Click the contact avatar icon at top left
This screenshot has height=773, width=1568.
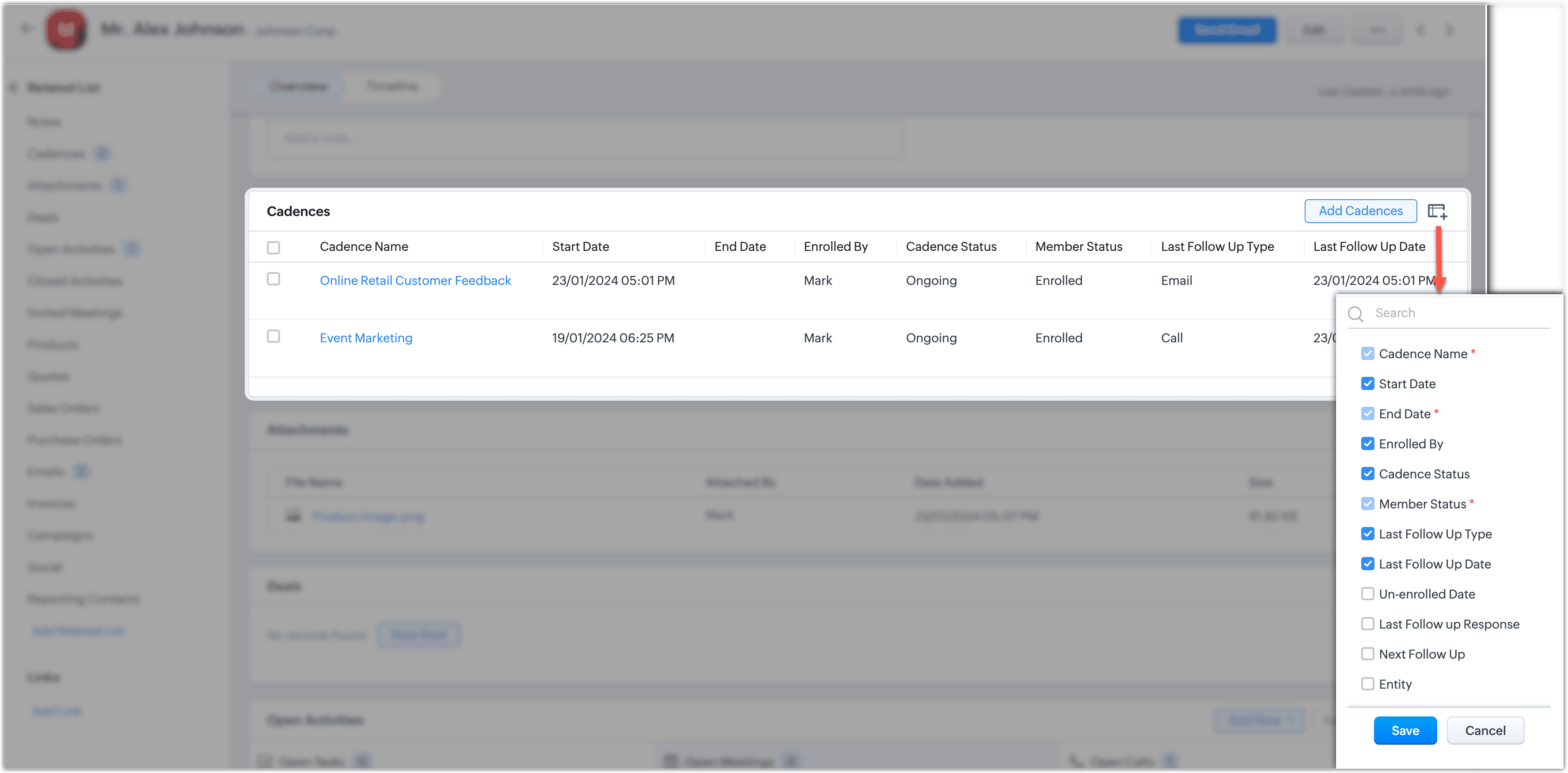coord(66,30)
